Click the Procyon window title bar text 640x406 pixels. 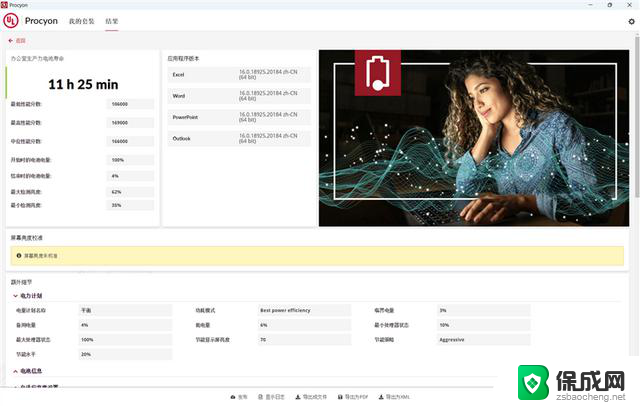coord(18,5)
